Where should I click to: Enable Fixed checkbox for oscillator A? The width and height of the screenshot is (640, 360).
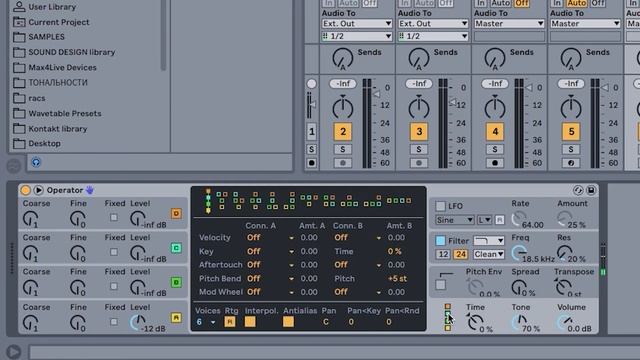click(114, 322)
